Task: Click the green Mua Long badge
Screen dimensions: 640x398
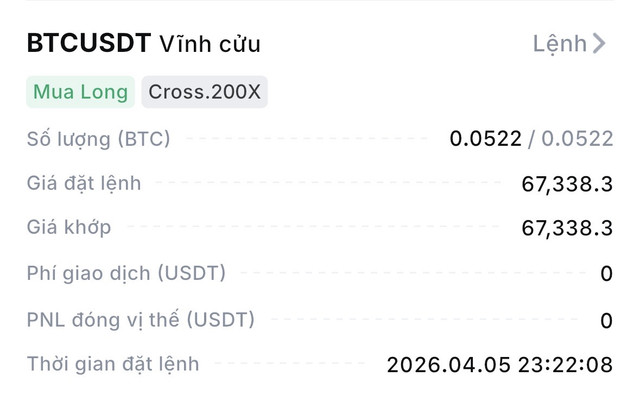Action: (80, 92)
